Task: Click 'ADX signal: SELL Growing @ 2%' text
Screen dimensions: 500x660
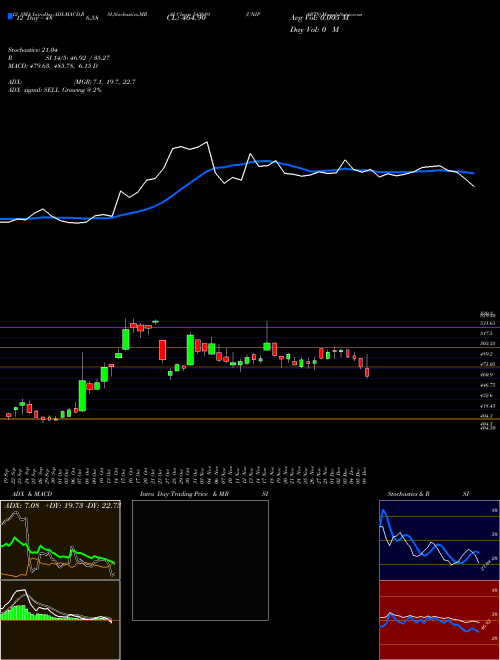Action: 55,90
